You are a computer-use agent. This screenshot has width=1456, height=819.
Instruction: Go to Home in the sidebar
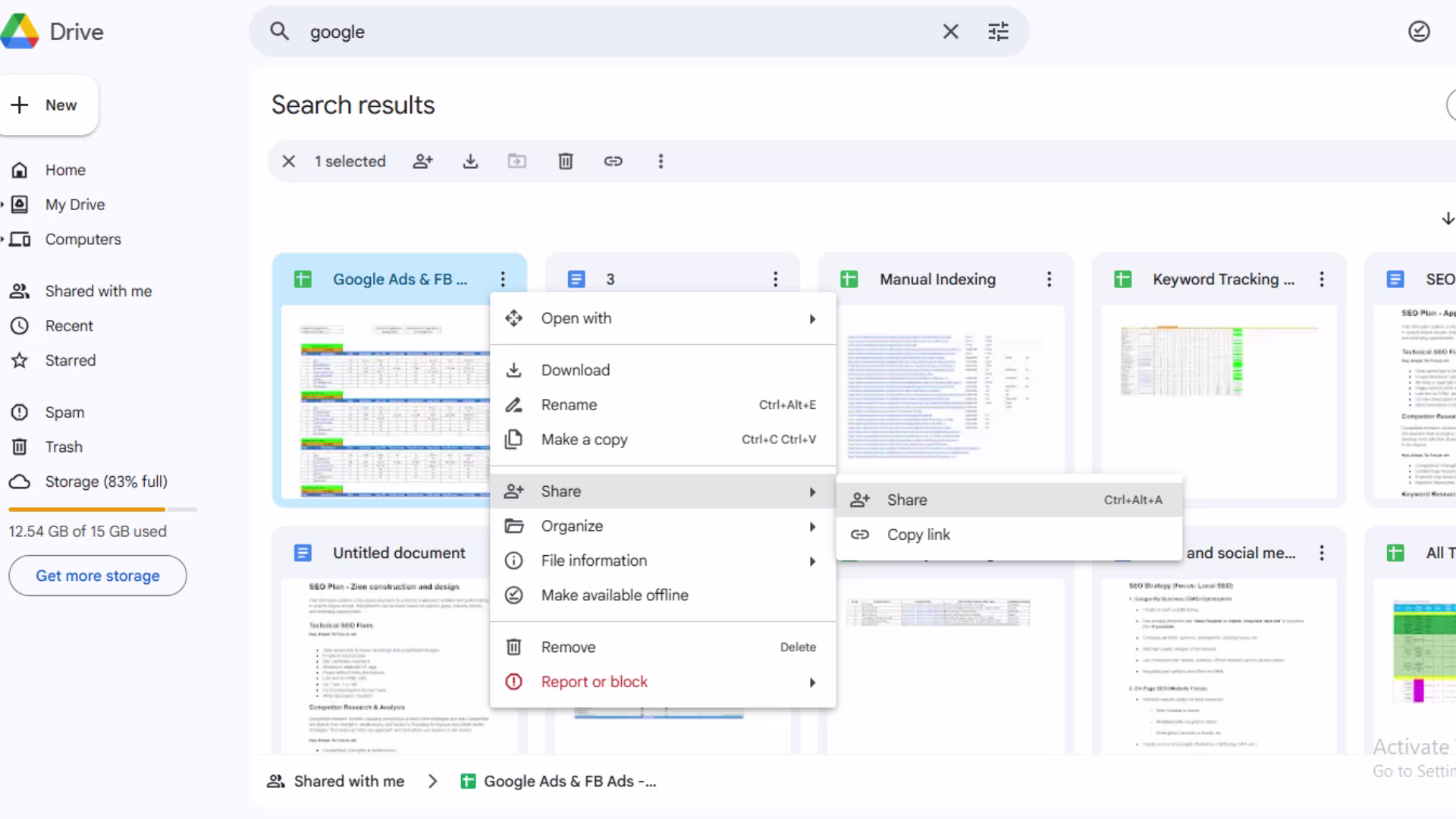coord(65,170)
